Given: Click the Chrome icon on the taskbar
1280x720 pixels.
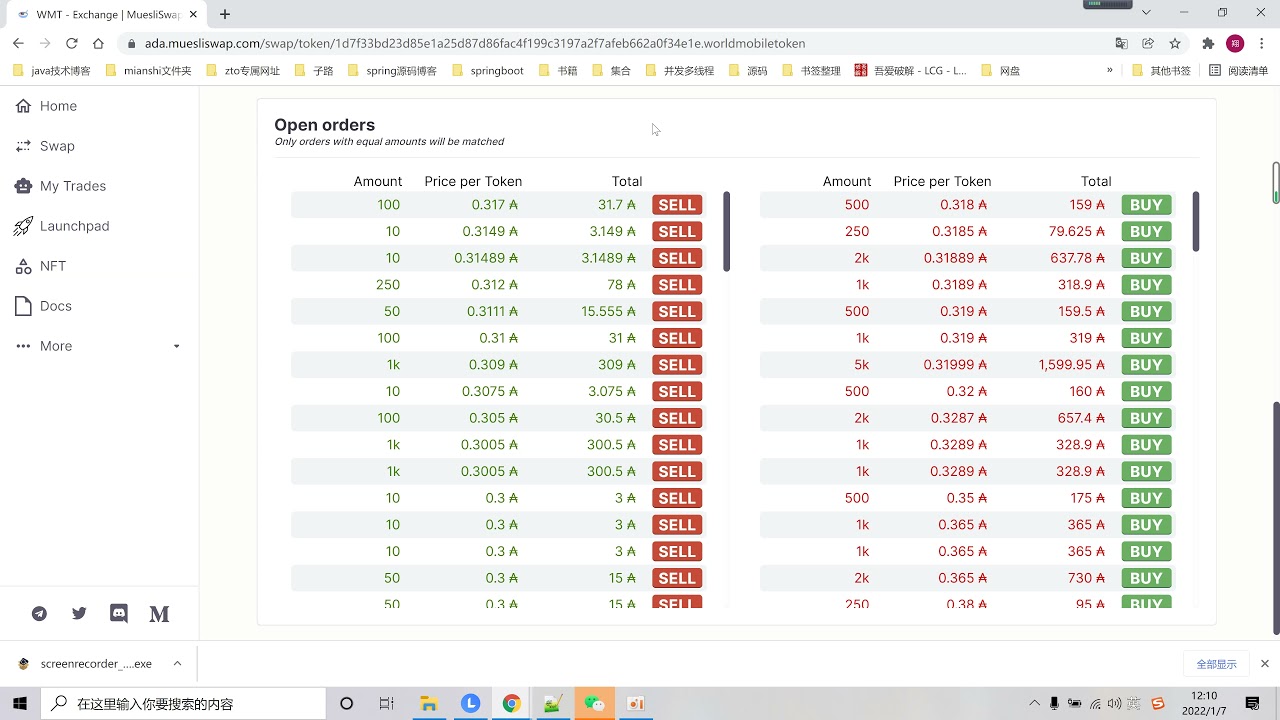Looking at the screenshot, I should coord(511,703).
